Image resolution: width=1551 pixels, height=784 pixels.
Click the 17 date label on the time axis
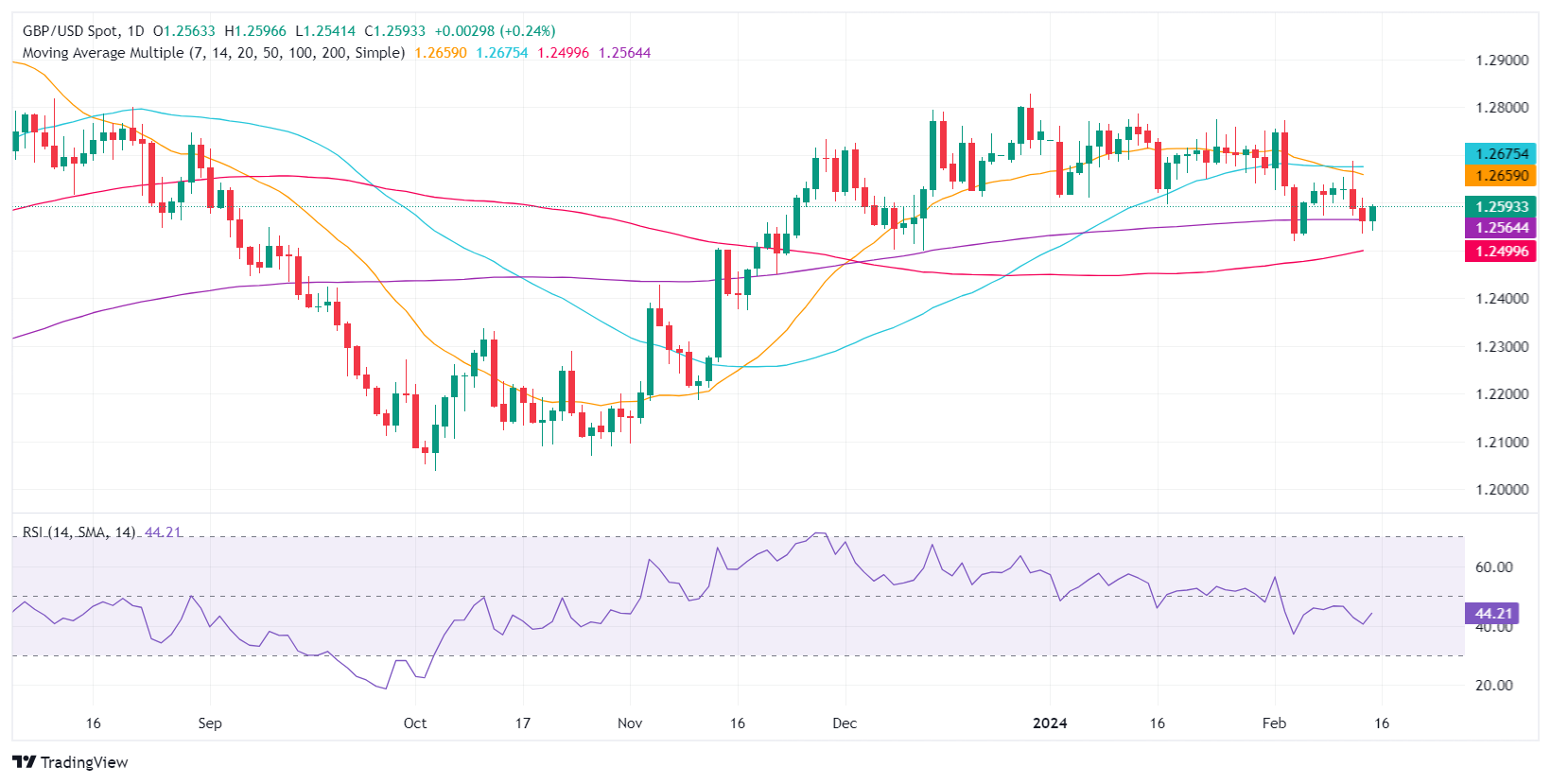(523, 723)
